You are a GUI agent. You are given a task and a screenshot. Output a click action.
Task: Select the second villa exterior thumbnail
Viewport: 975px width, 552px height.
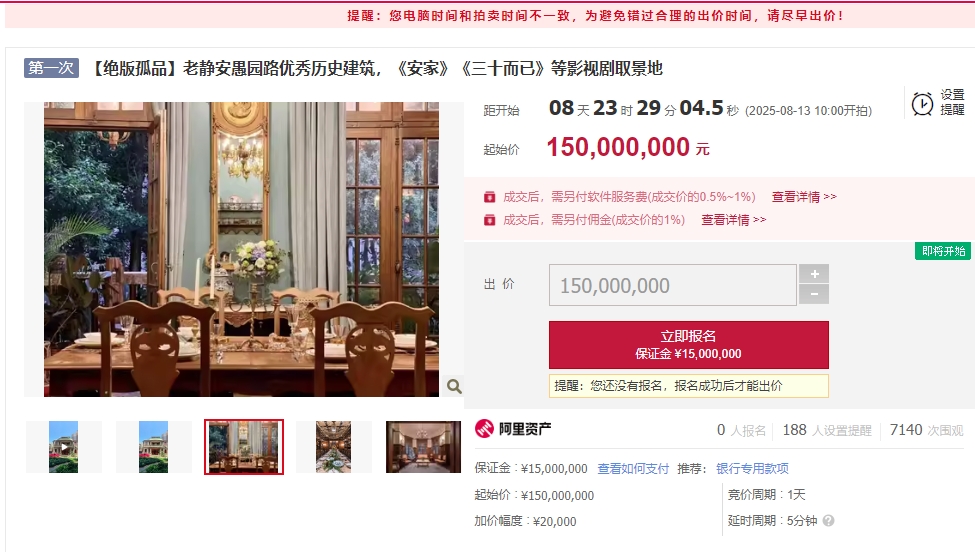point(154,447)
